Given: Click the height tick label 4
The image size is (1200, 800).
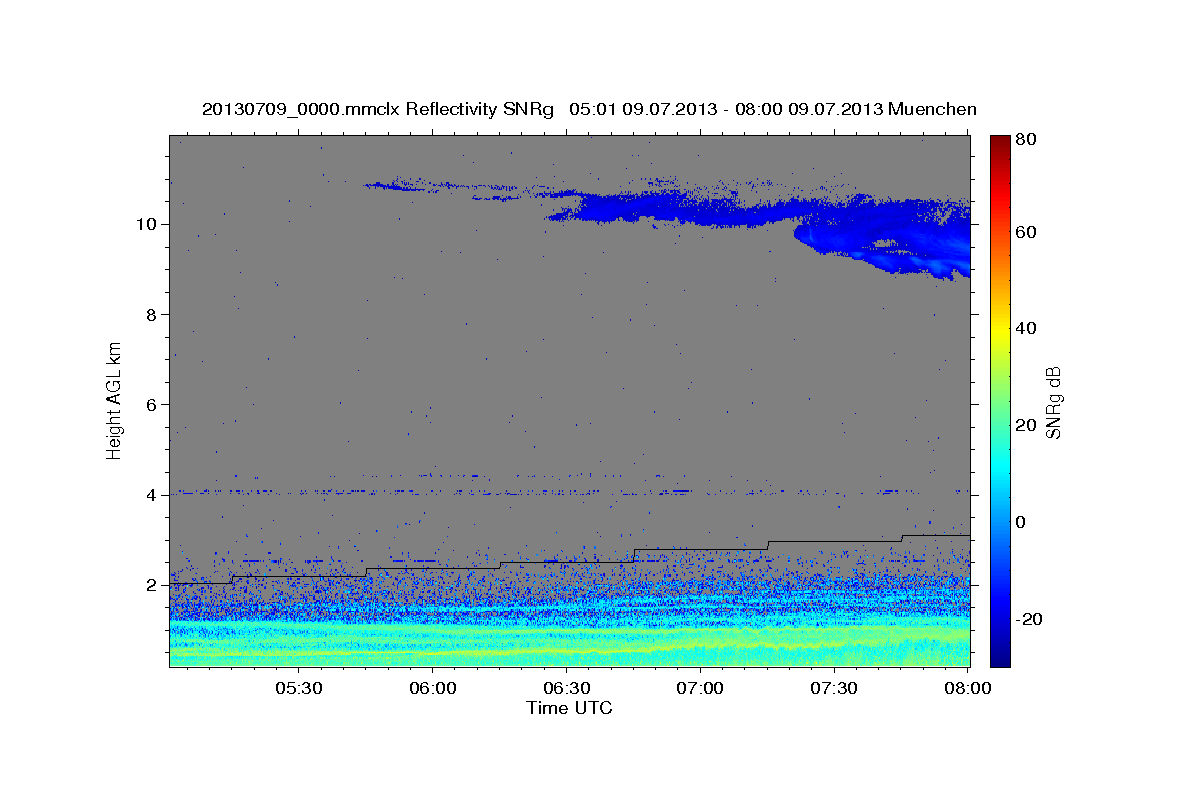Looking at the screenshot, I should click(153, 495).
